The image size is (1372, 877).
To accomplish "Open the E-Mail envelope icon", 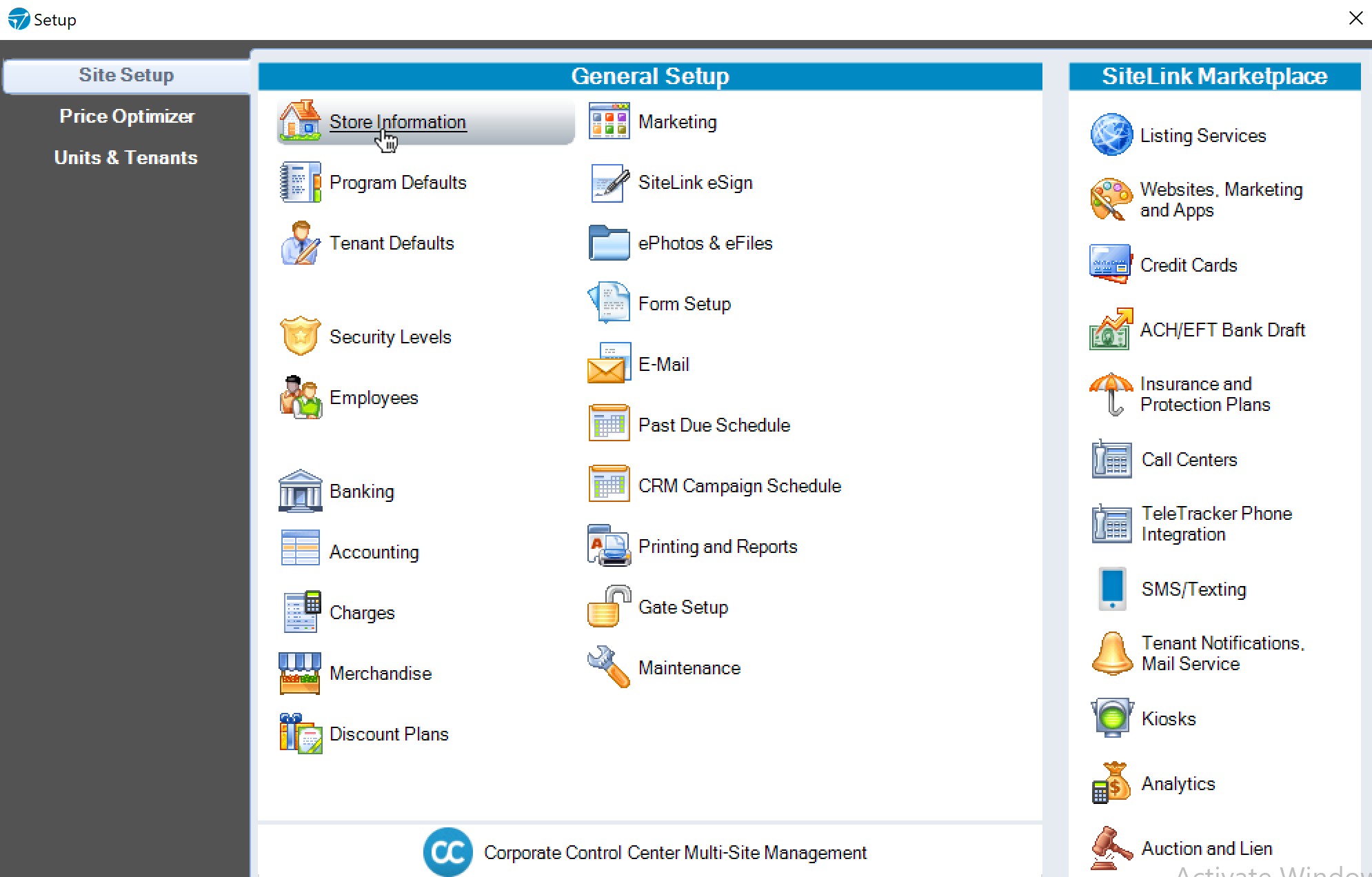I will [x=609, y=363].
